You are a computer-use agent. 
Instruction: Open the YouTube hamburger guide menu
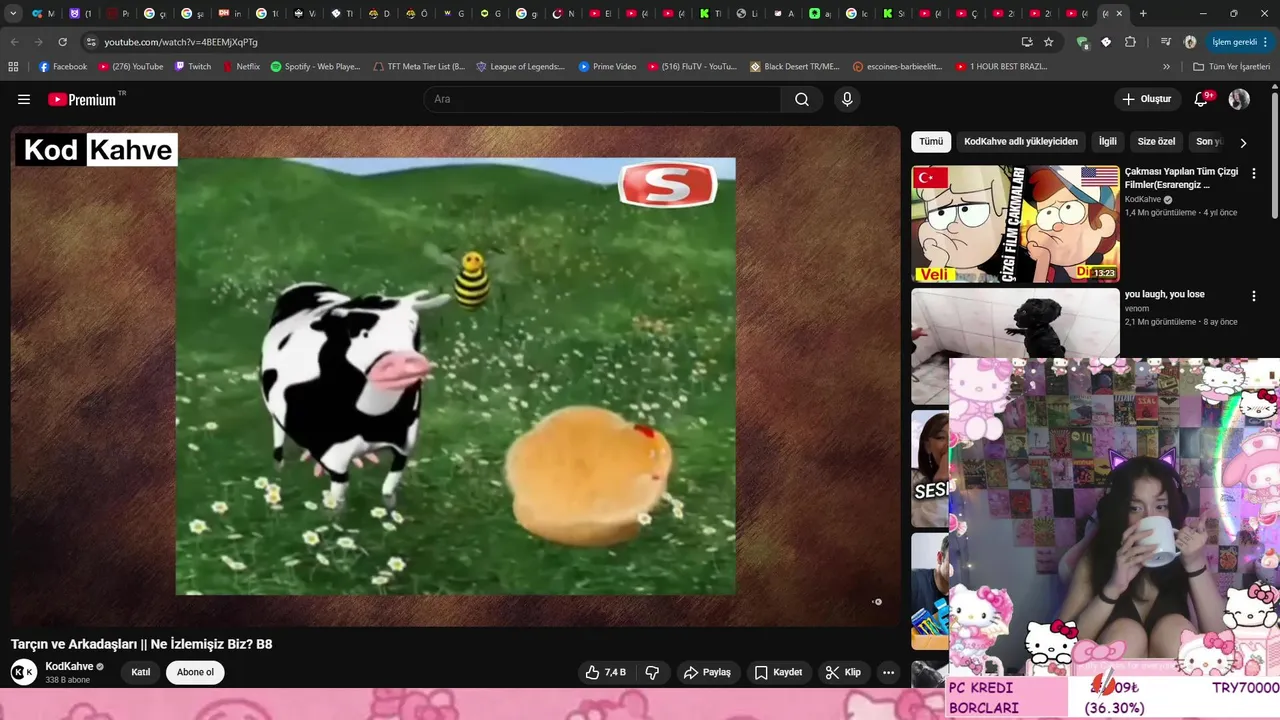click(x=24, y=99)
